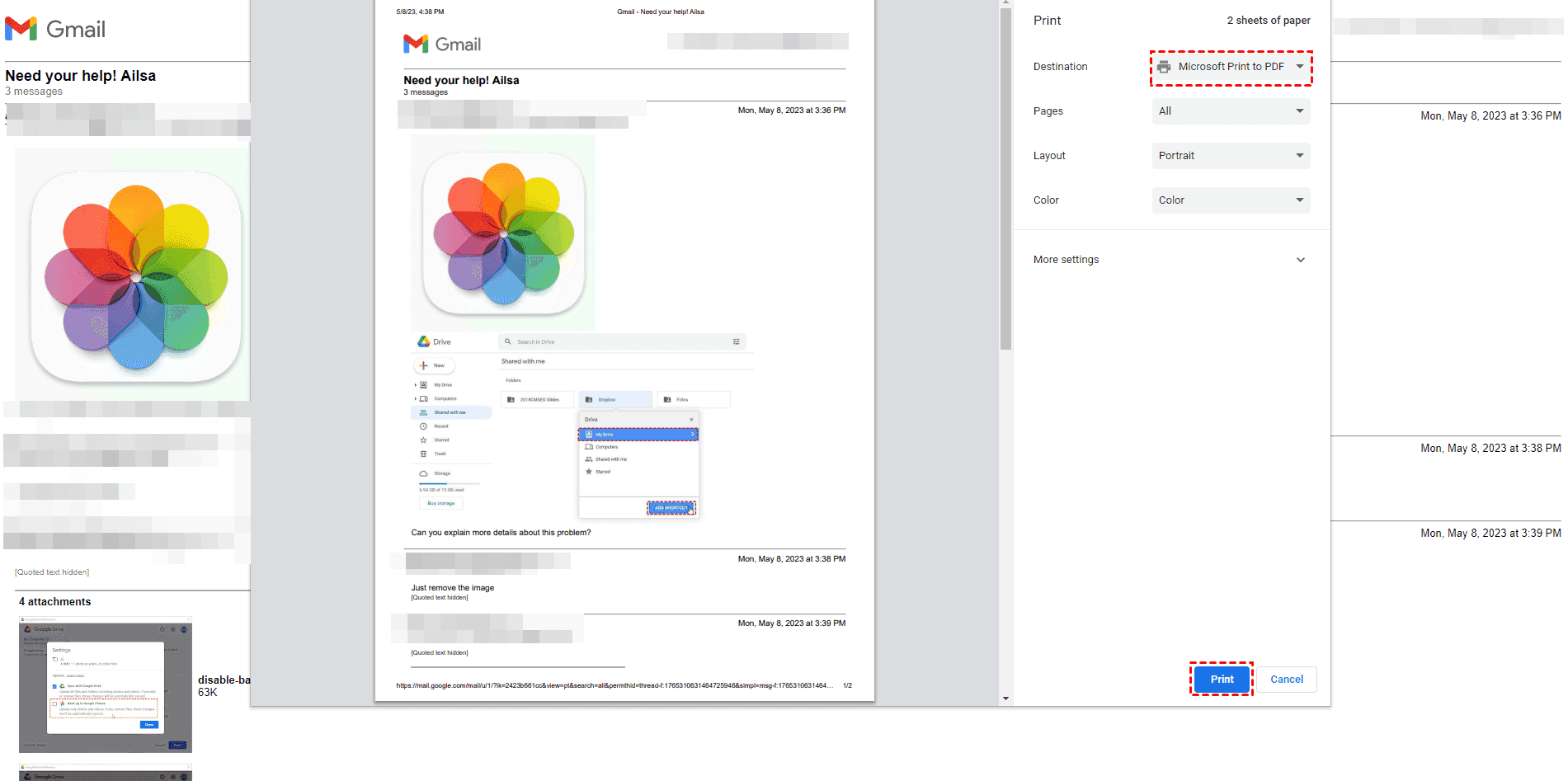
Task: Open the Destination dropdown showing Microsoft Print to PDF
Action: click(x=1230, y=67)
